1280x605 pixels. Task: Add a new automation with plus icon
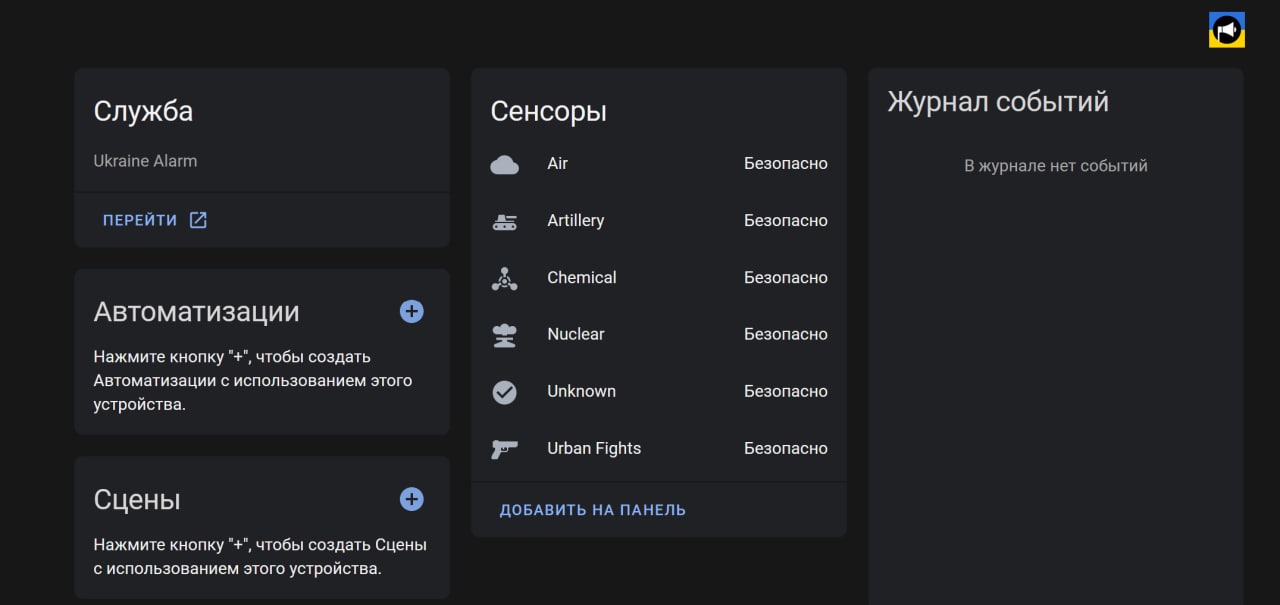tap(412, 311)
